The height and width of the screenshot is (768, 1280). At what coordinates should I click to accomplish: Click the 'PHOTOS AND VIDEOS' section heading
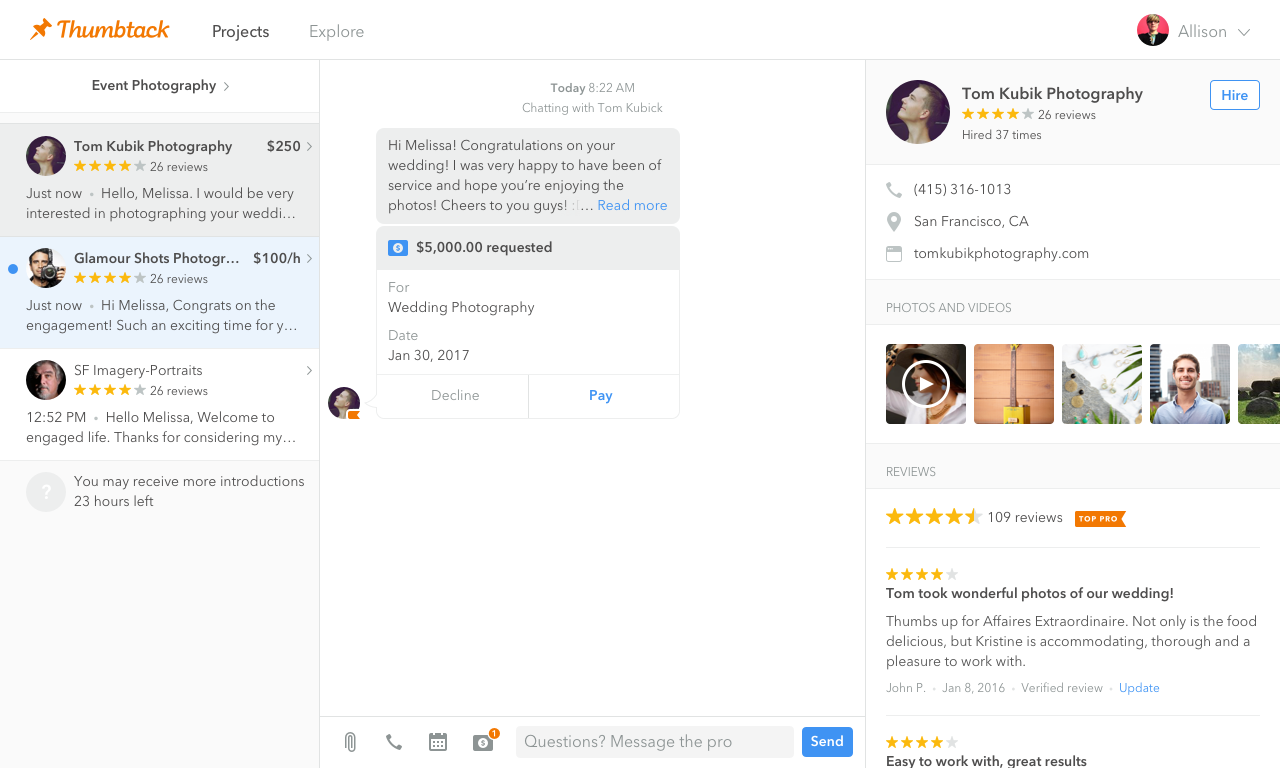point(949,308)
